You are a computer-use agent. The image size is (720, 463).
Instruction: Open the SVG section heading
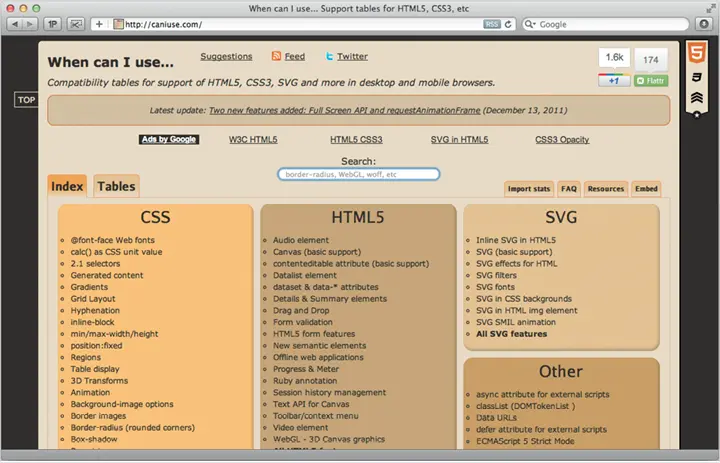pyautogui.click(x=561, y=217)
